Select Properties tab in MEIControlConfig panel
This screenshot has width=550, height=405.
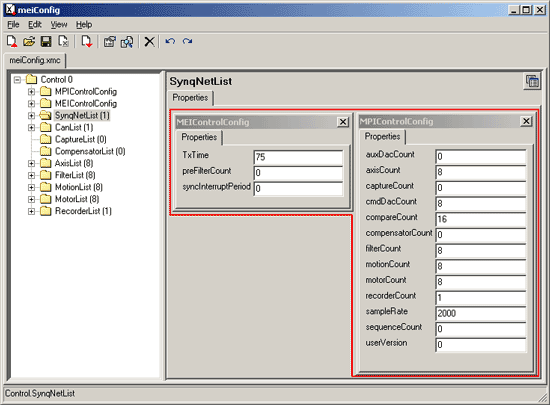(199, 137)
